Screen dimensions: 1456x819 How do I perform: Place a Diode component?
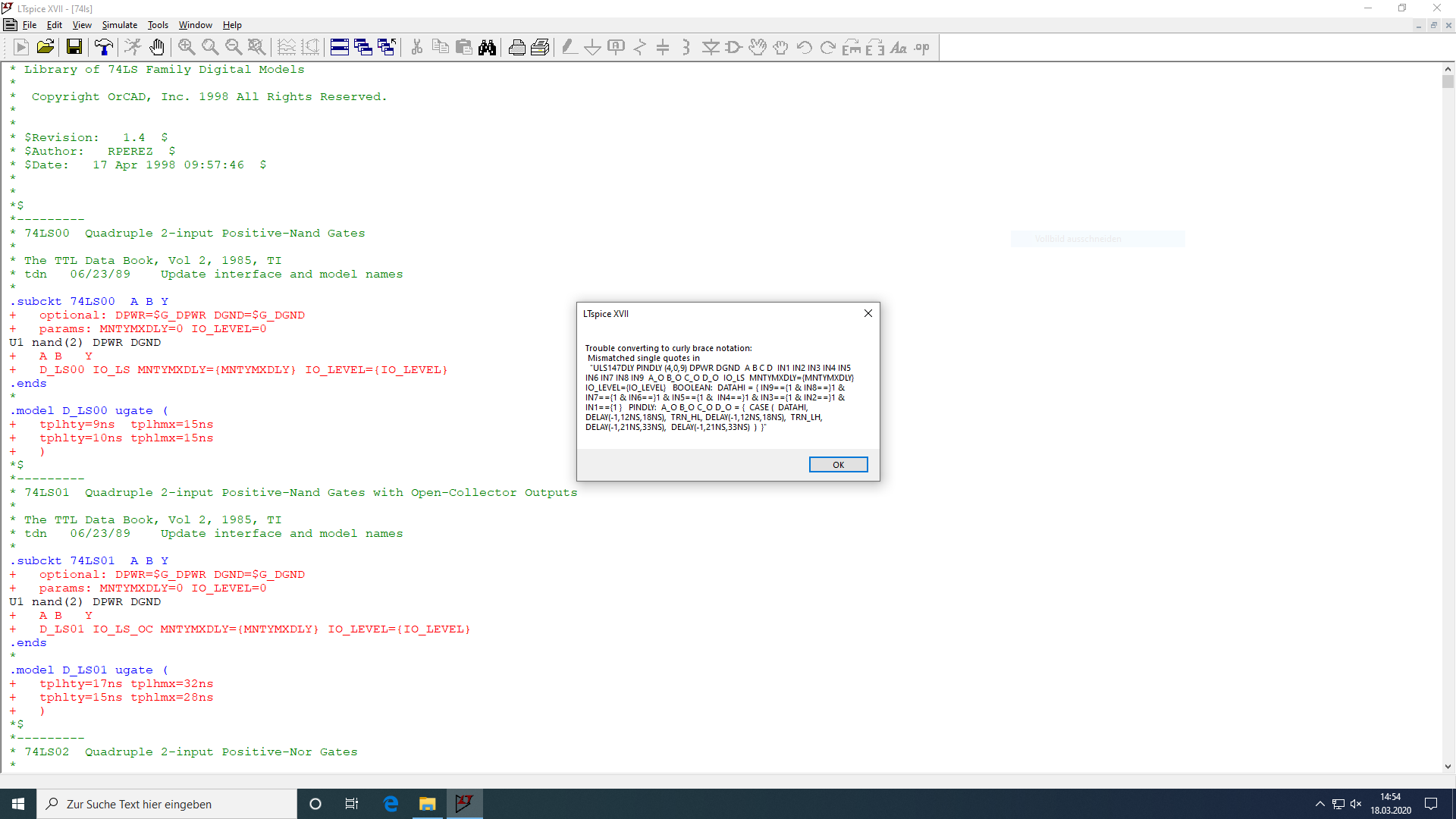coord(711,48)
